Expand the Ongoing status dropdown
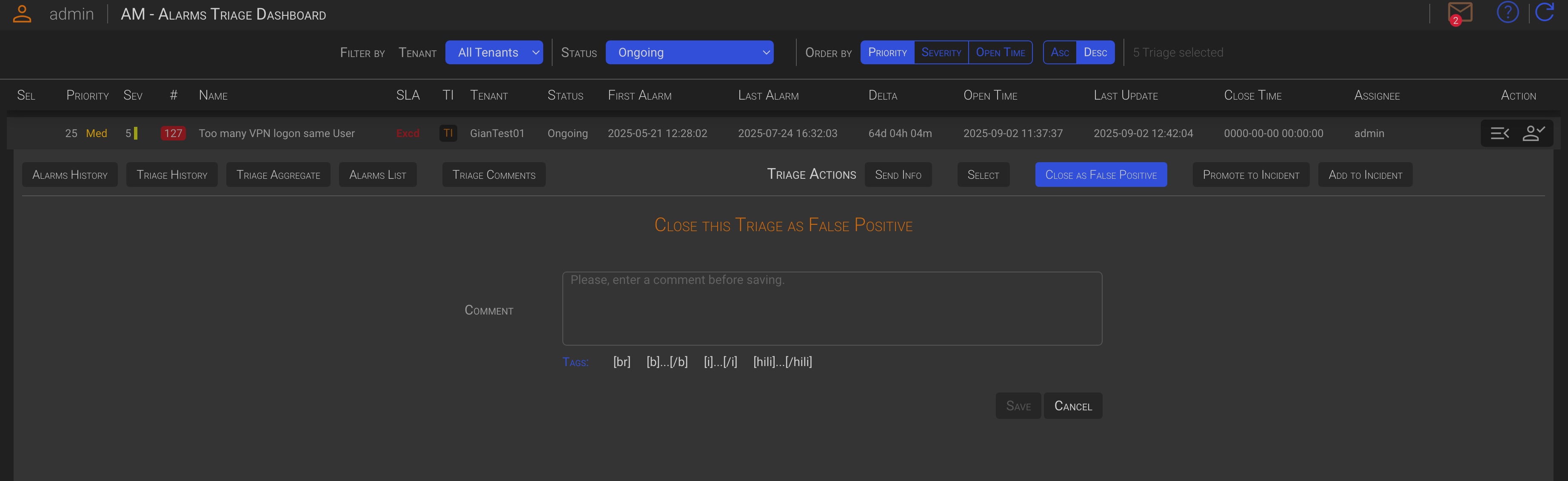 tap(689, 52)
